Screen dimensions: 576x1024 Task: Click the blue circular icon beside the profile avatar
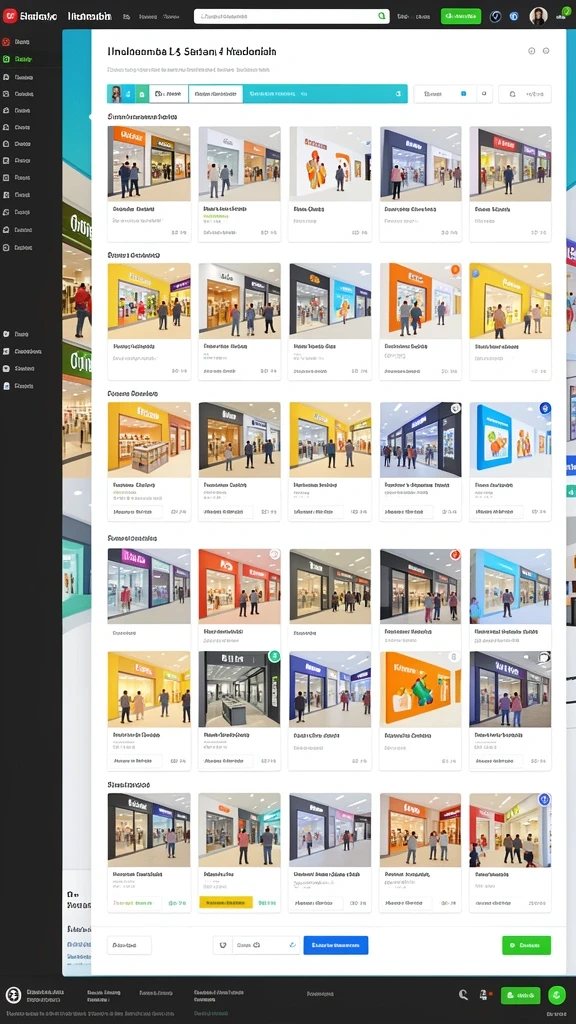click(513, 16)
